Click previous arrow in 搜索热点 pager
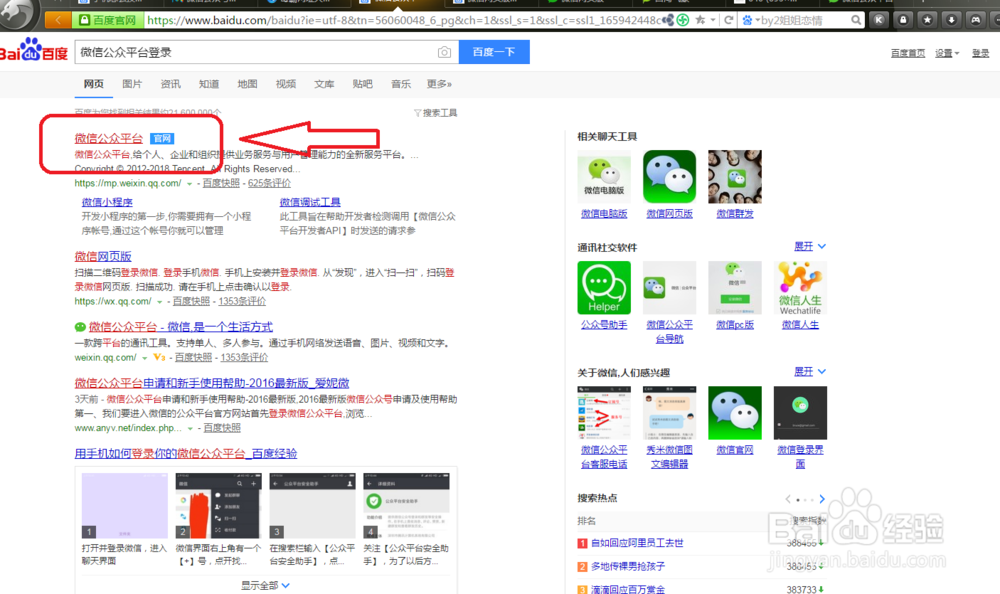 tap(788, 499)
